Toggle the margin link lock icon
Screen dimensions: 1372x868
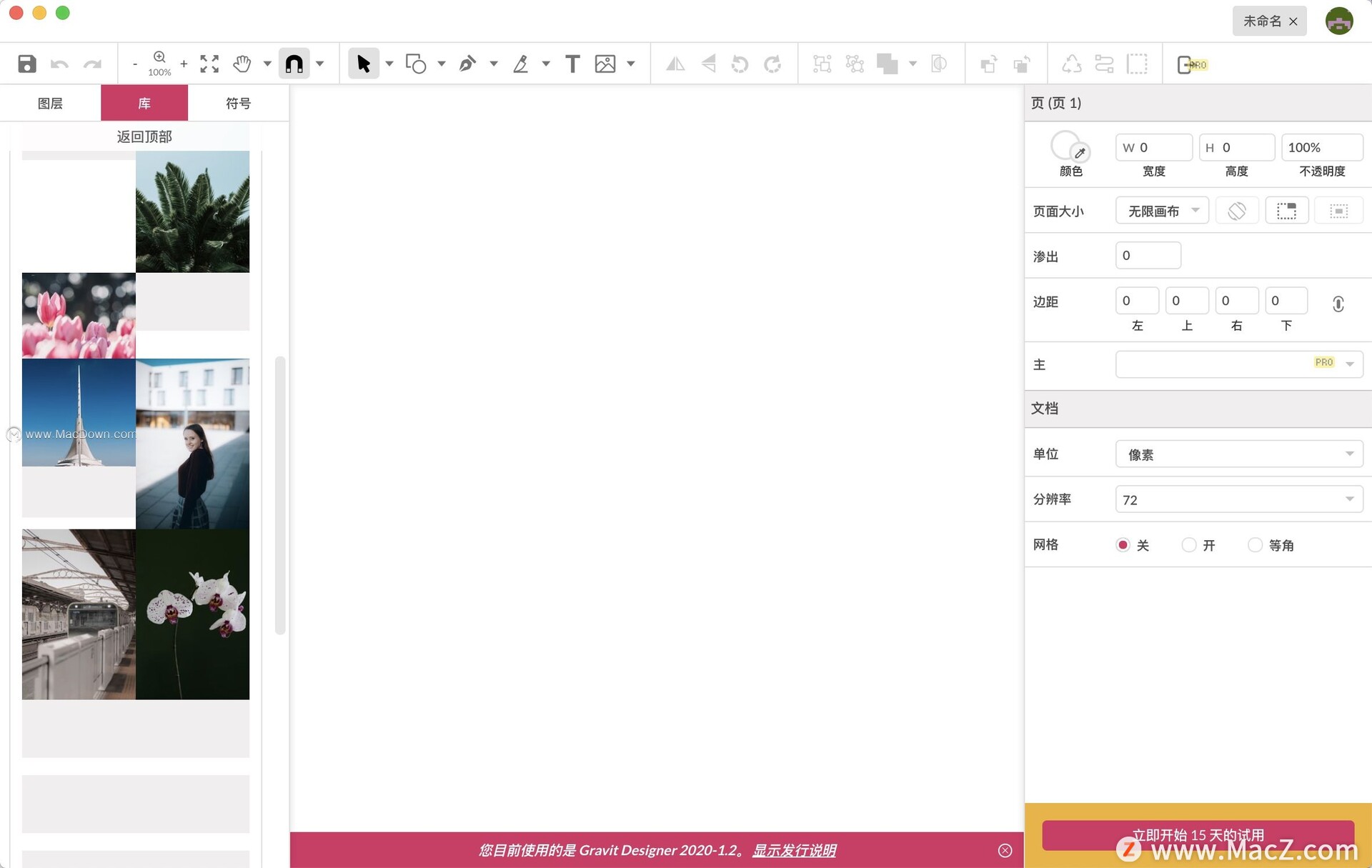(1338, 304)
